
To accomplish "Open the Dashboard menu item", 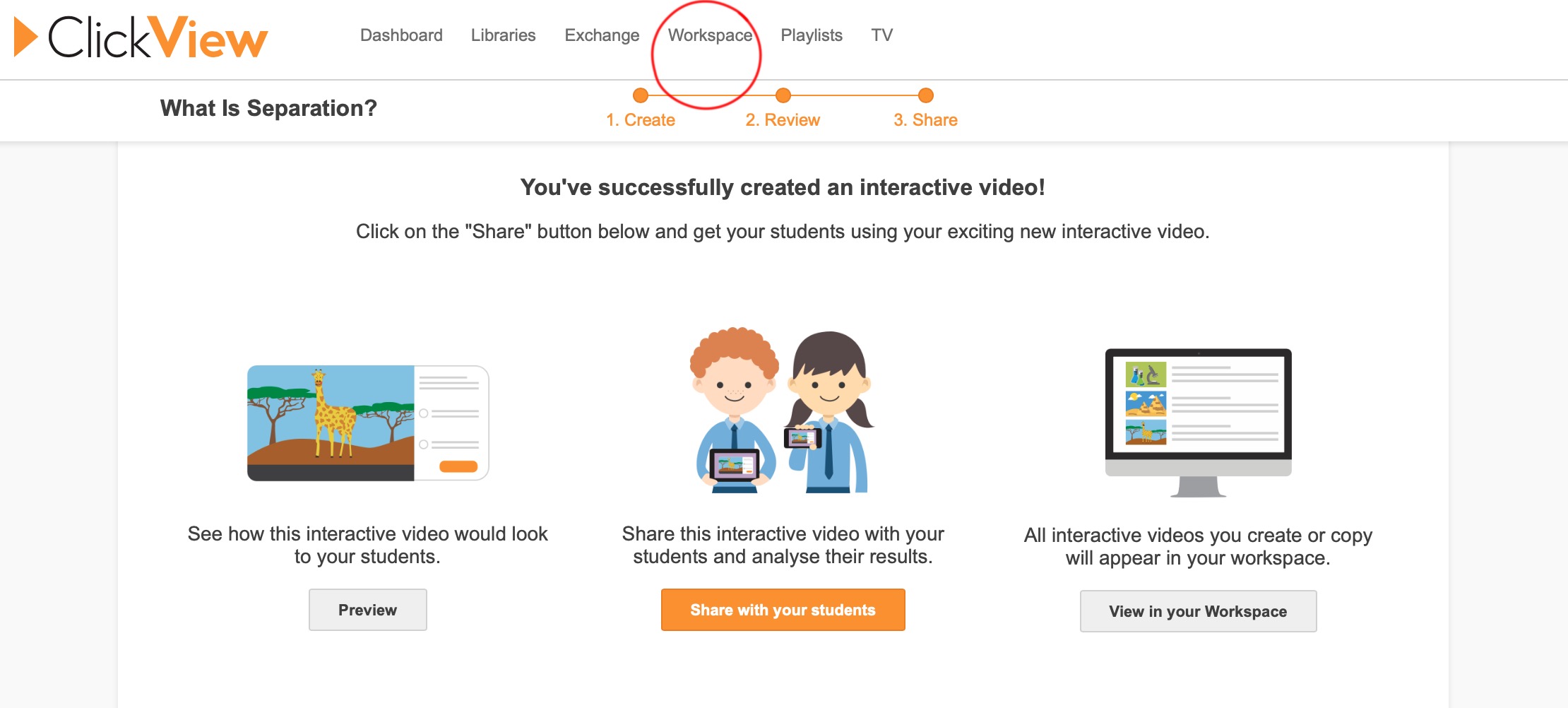I will click(401, 35).
